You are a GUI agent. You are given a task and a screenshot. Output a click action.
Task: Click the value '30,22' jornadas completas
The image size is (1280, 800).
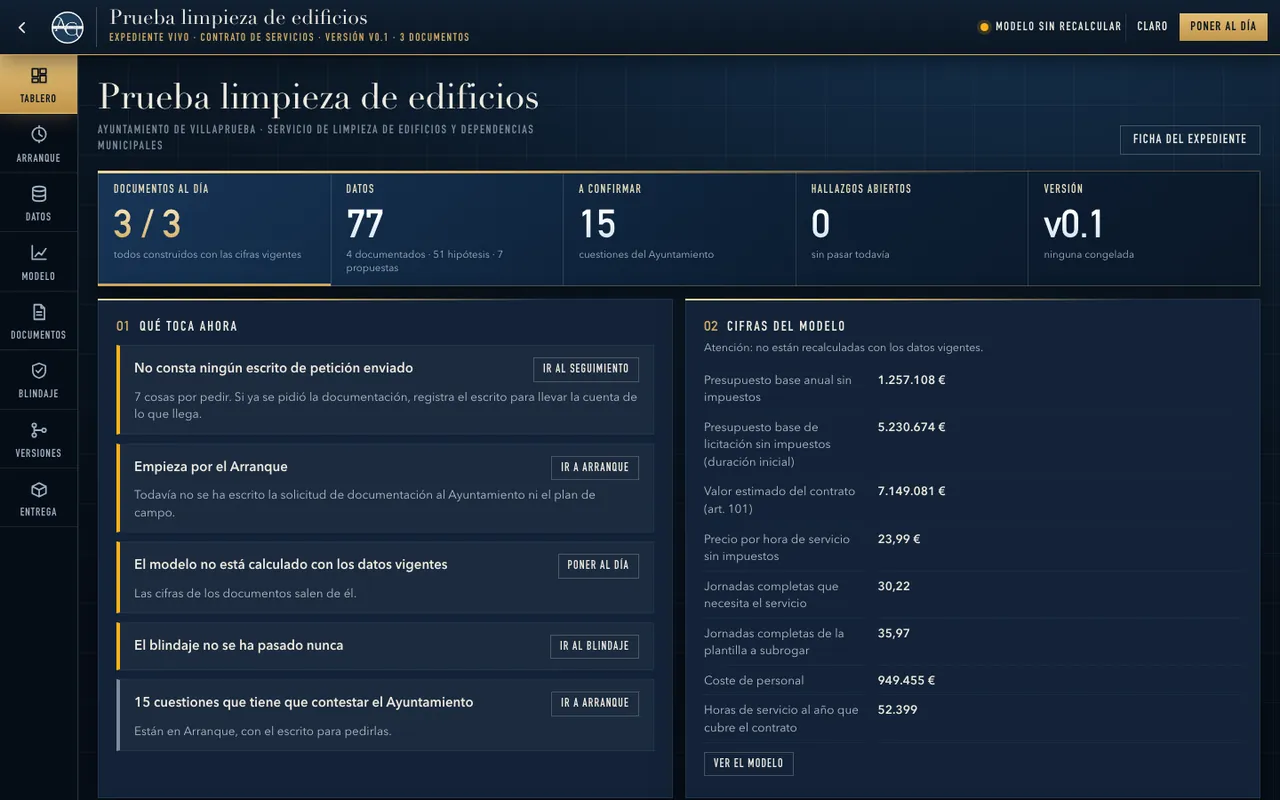click(x=894, y=586)
